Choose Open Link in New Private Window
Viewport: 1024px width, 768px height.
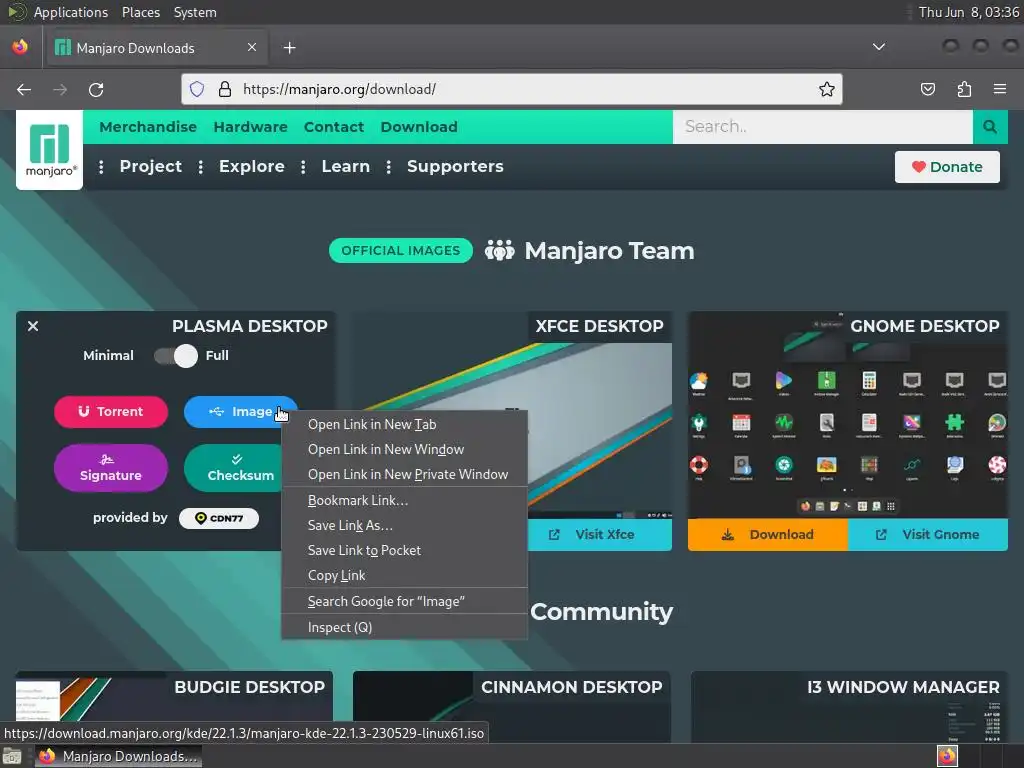tap(404, 474)
